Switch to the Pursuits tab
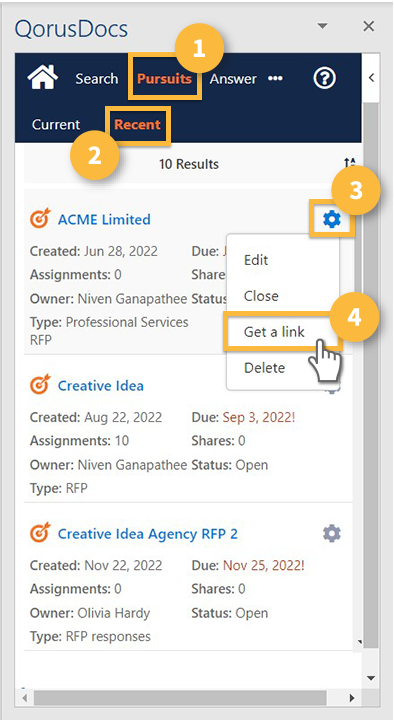The width and height of the screenshot is (394, 720). click(x=164, y=79)
